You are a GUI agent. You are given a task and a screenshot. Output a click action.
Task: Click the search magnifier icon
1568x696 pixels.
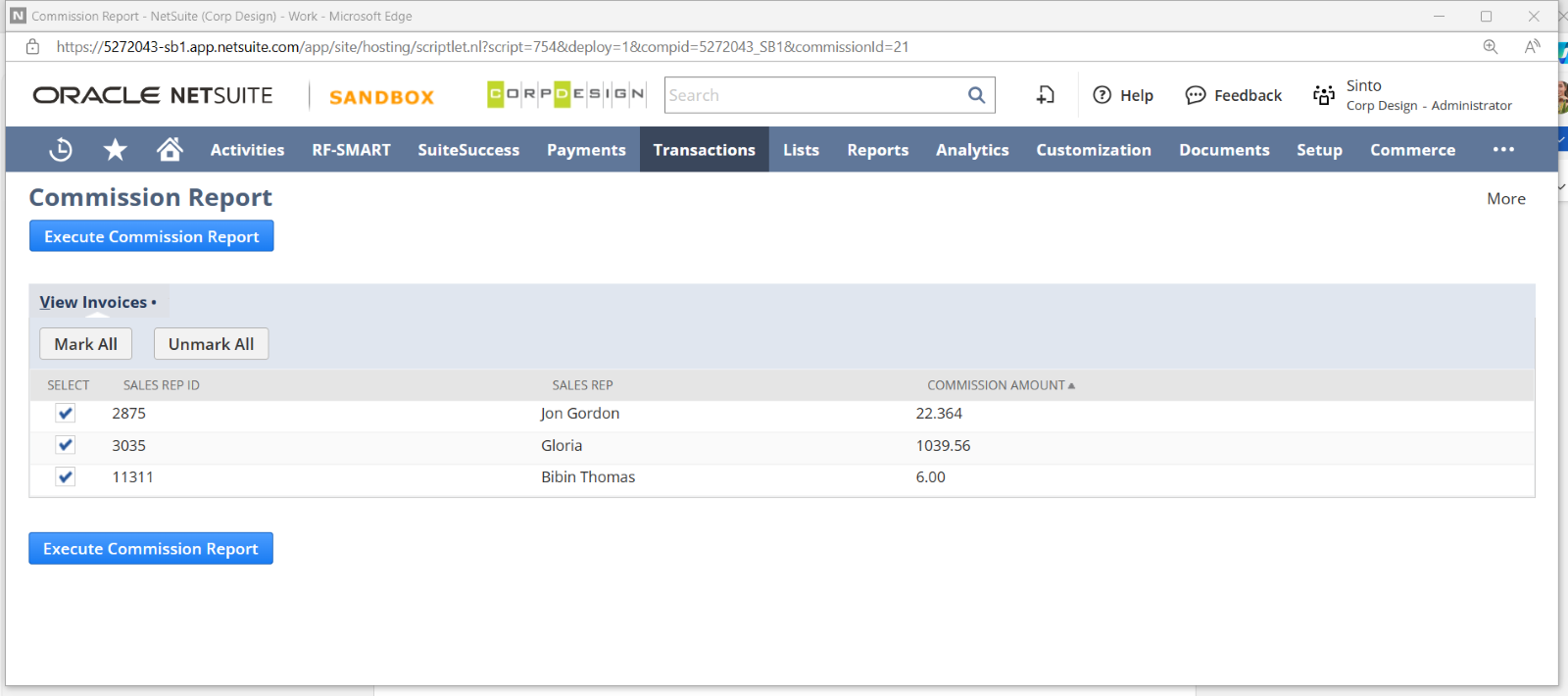(x=976, y=95)
